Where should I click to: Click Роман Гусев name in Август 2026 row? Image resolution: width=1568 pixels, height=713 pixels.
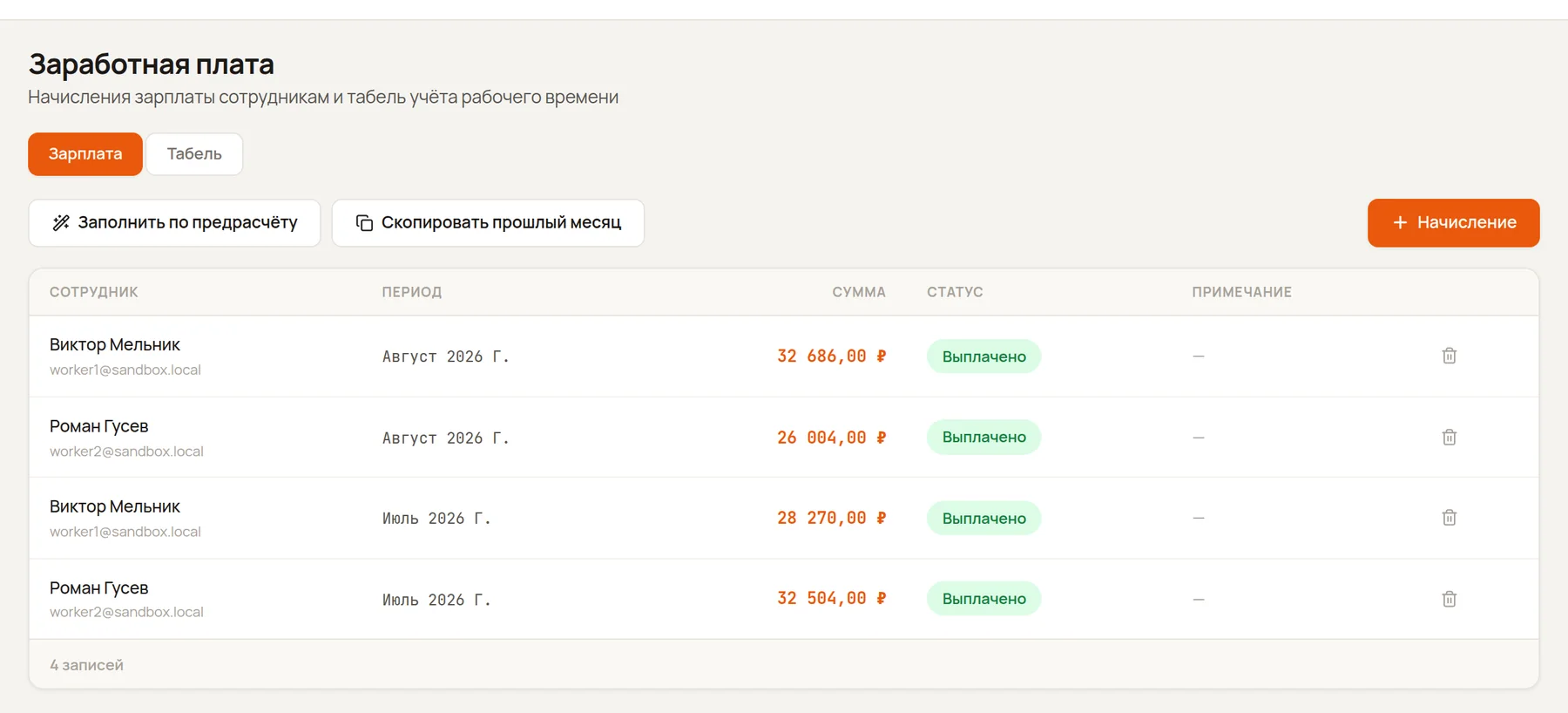99,426
